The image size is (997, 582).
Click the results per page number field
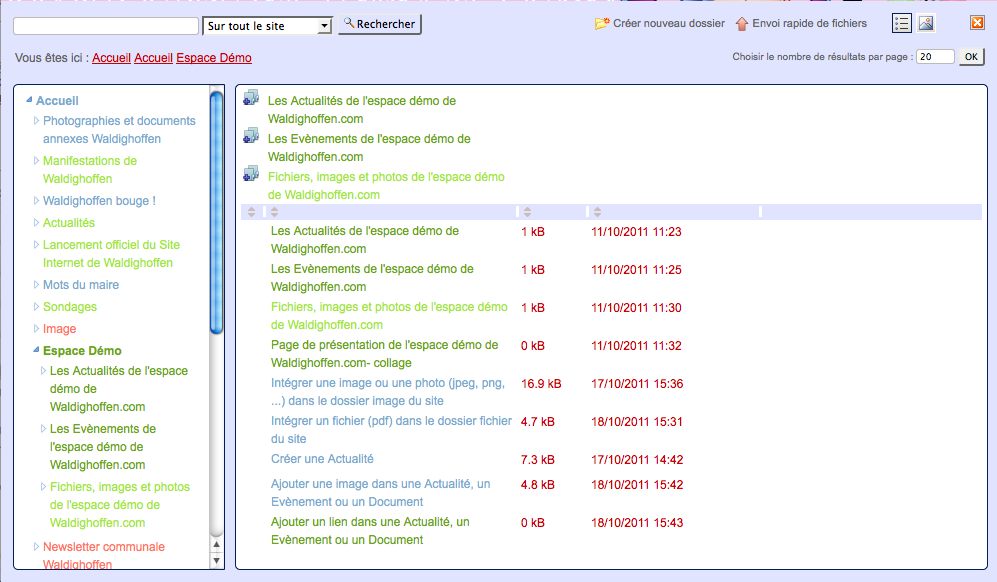[935, 57]
